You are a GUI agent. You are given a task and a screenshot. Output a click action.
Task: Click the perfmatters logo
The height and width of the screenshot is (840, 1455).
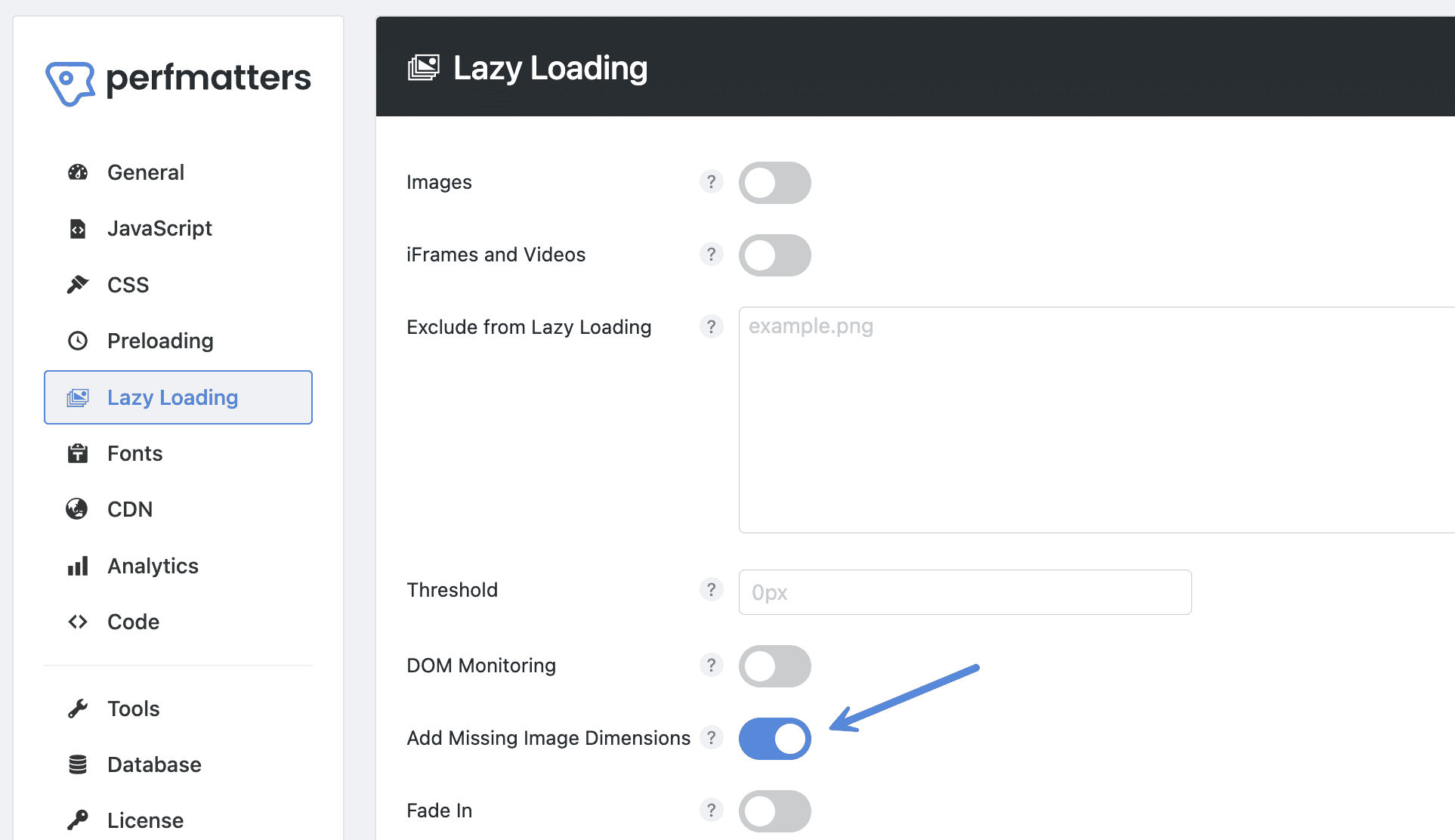[x=178, y=79]
